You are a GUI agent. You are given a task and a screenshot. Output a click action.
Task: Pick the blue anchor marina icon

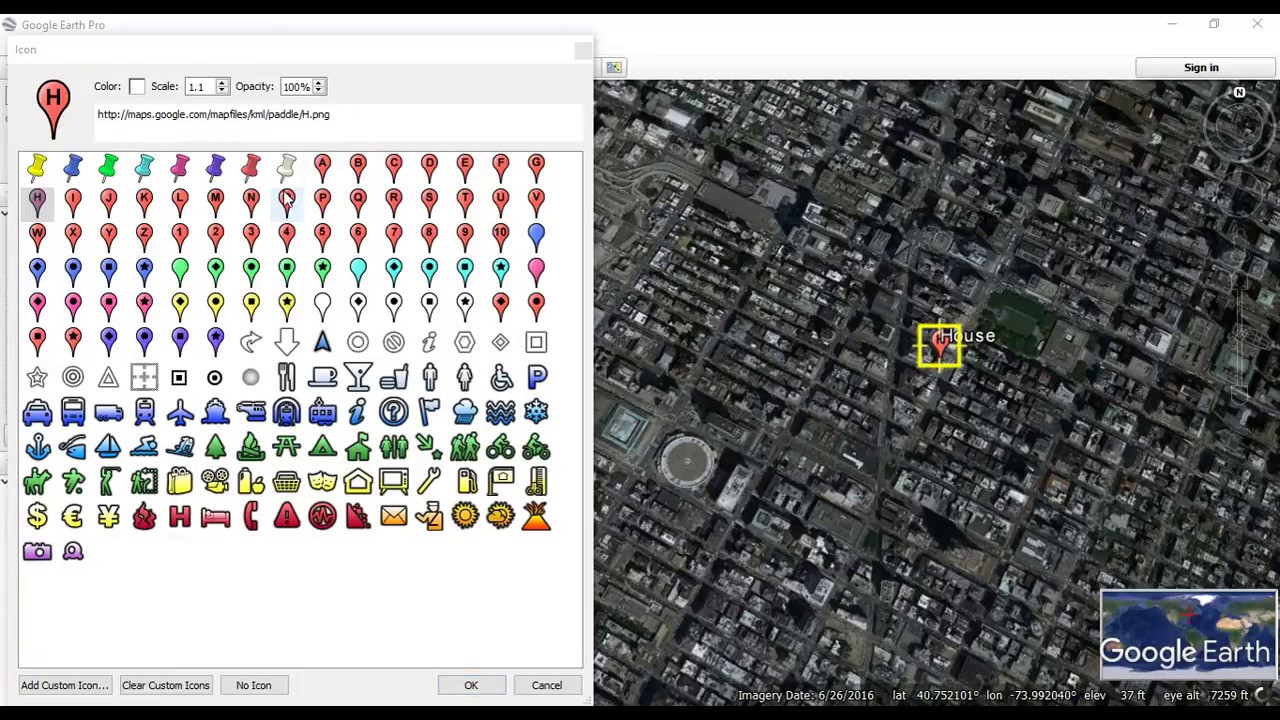(x=37, y=447)
